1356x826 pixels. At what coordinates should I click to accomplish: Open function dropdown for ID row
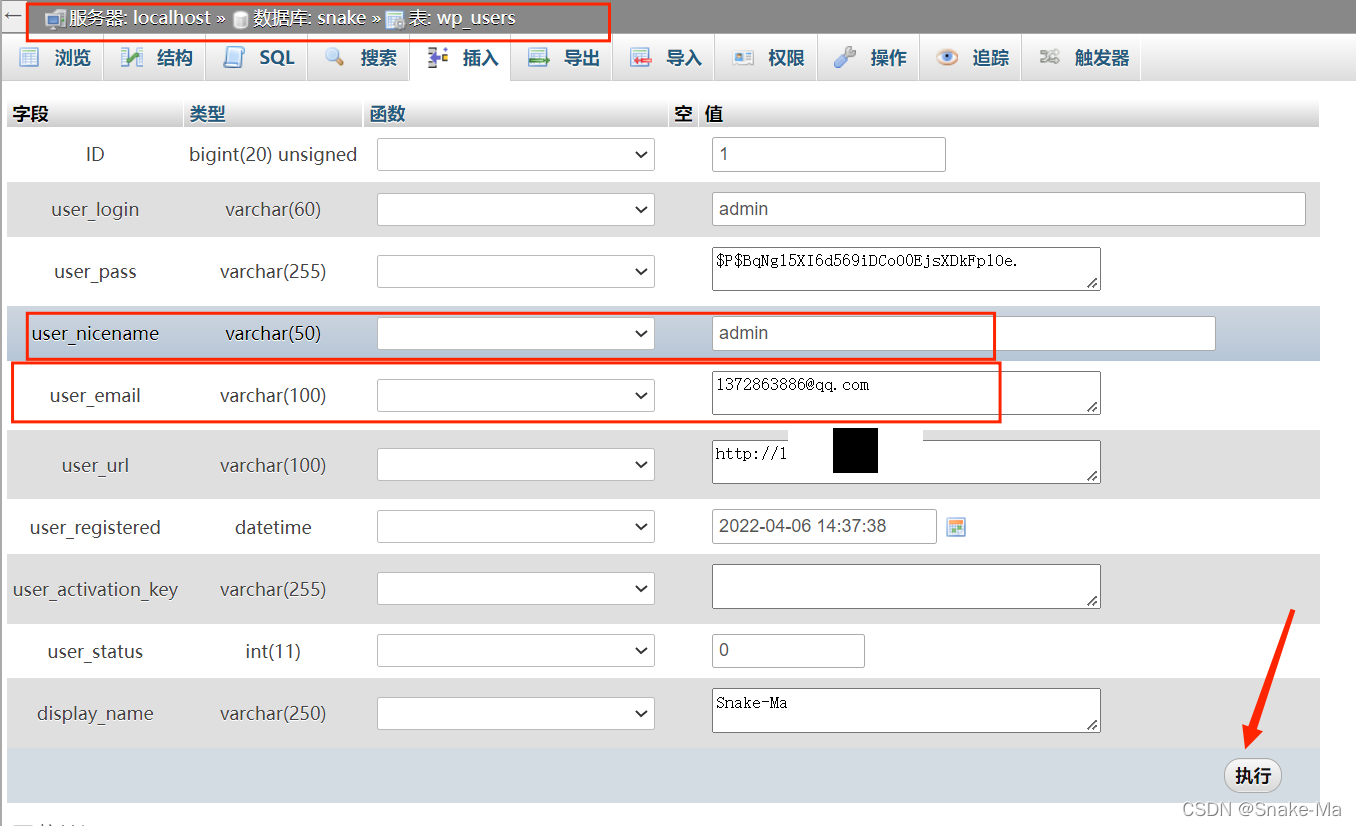(516, 155)
